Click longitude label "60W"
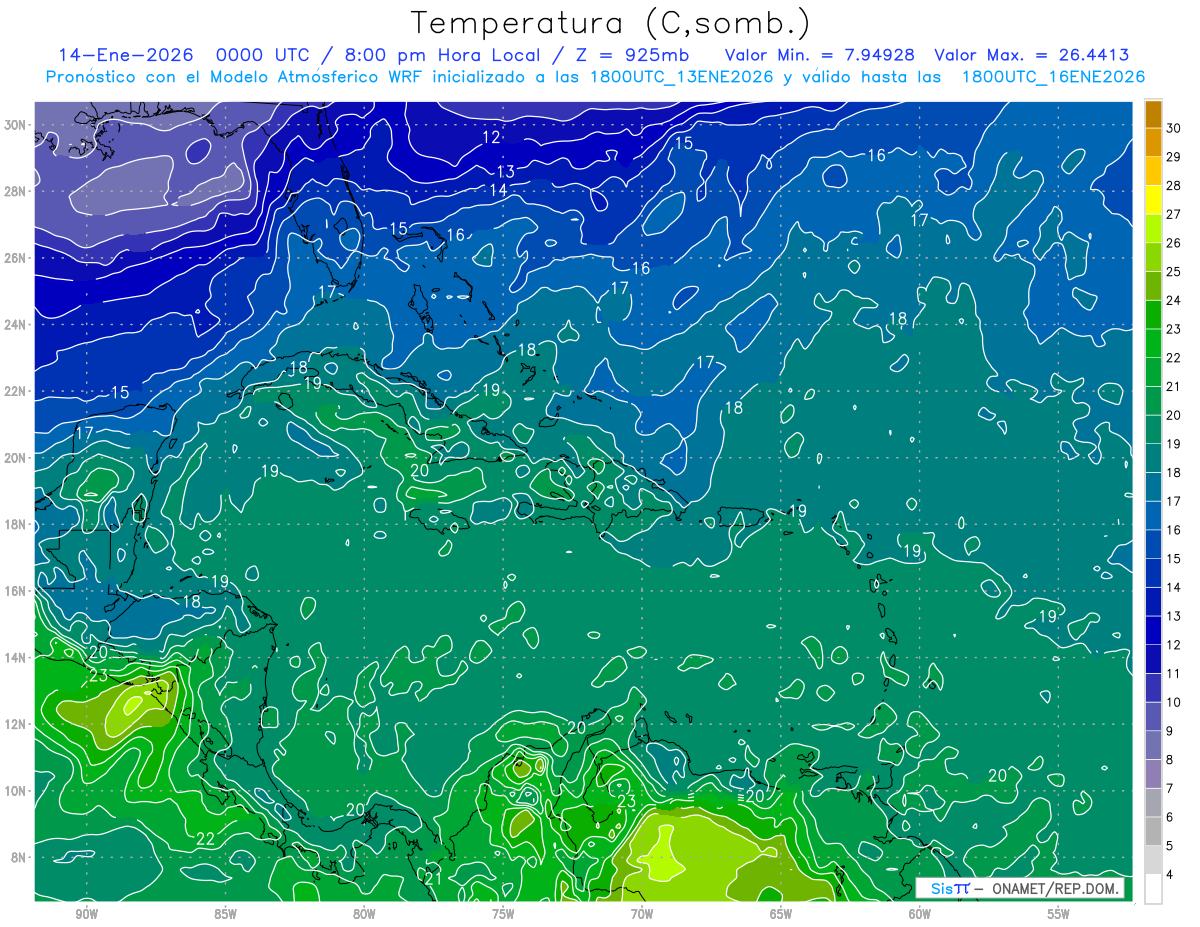Viewport: 1200px width, 927px height. click(x=920, y=914)
